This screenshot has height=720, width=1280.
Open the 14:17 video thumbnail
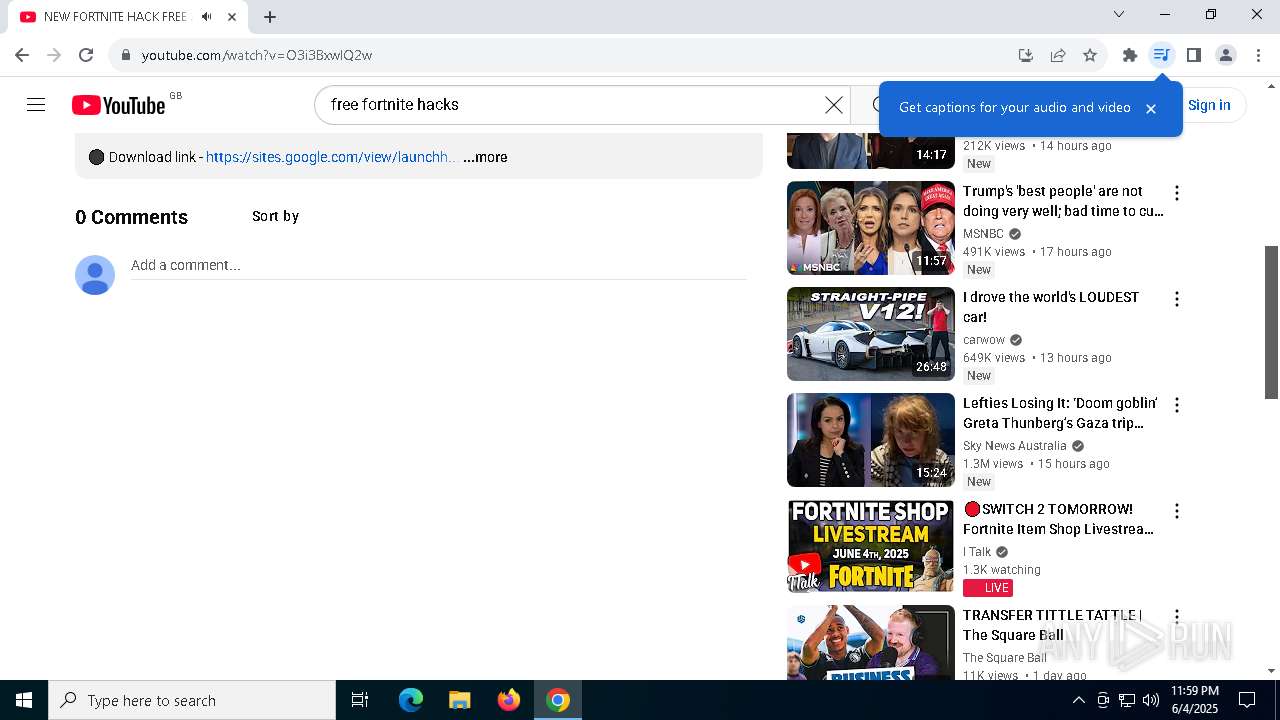coord(871,150)
